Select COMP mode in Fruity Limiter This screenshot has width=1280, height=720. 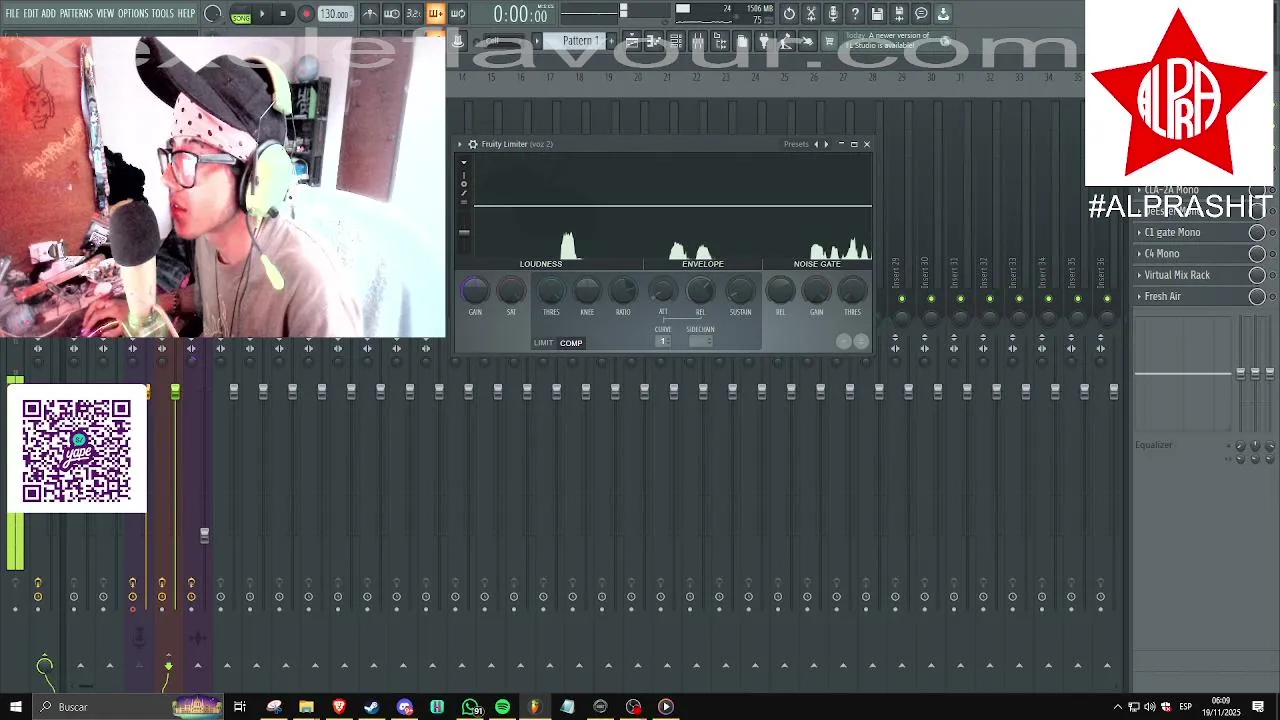coord(571,343)
